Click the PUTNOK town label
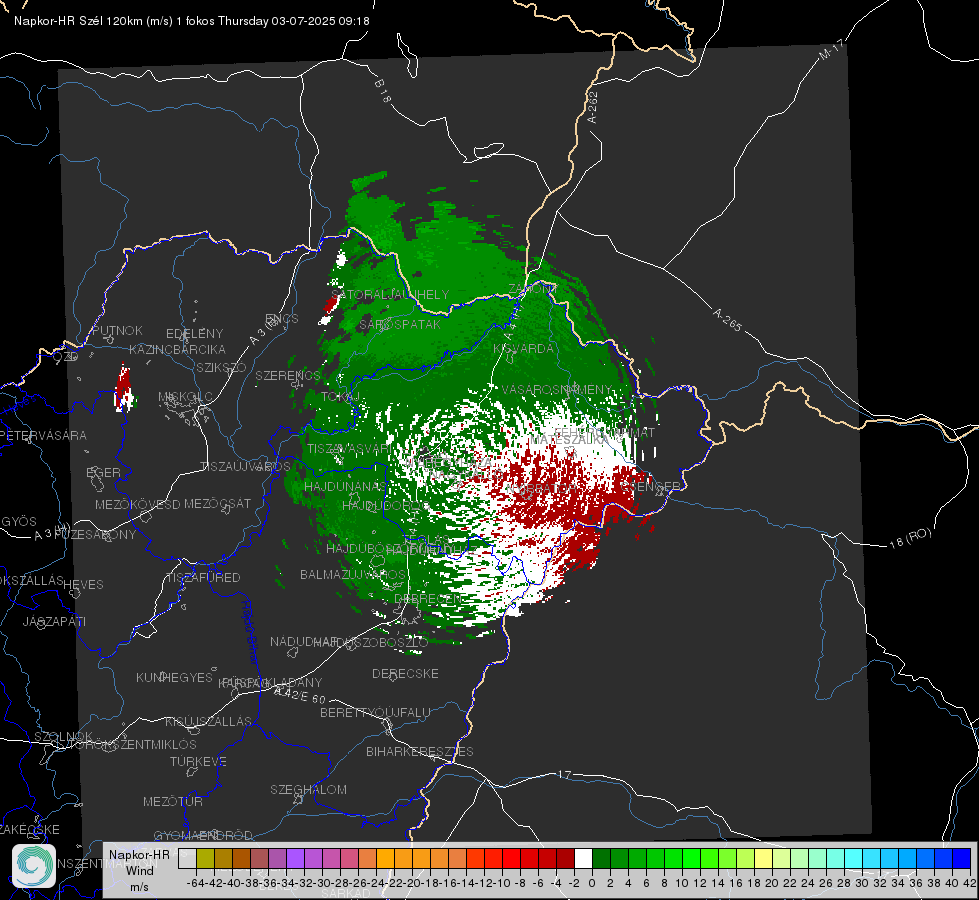 pyautogui.click(x=117, y=330)
